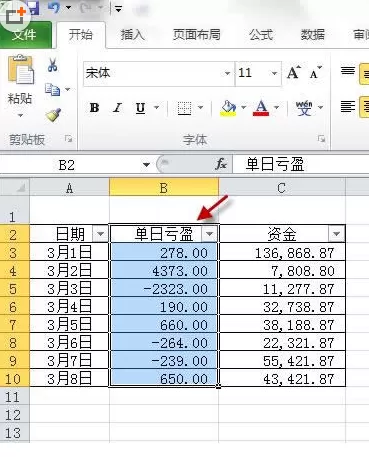Toggle Bold formatting

(94, 108)
